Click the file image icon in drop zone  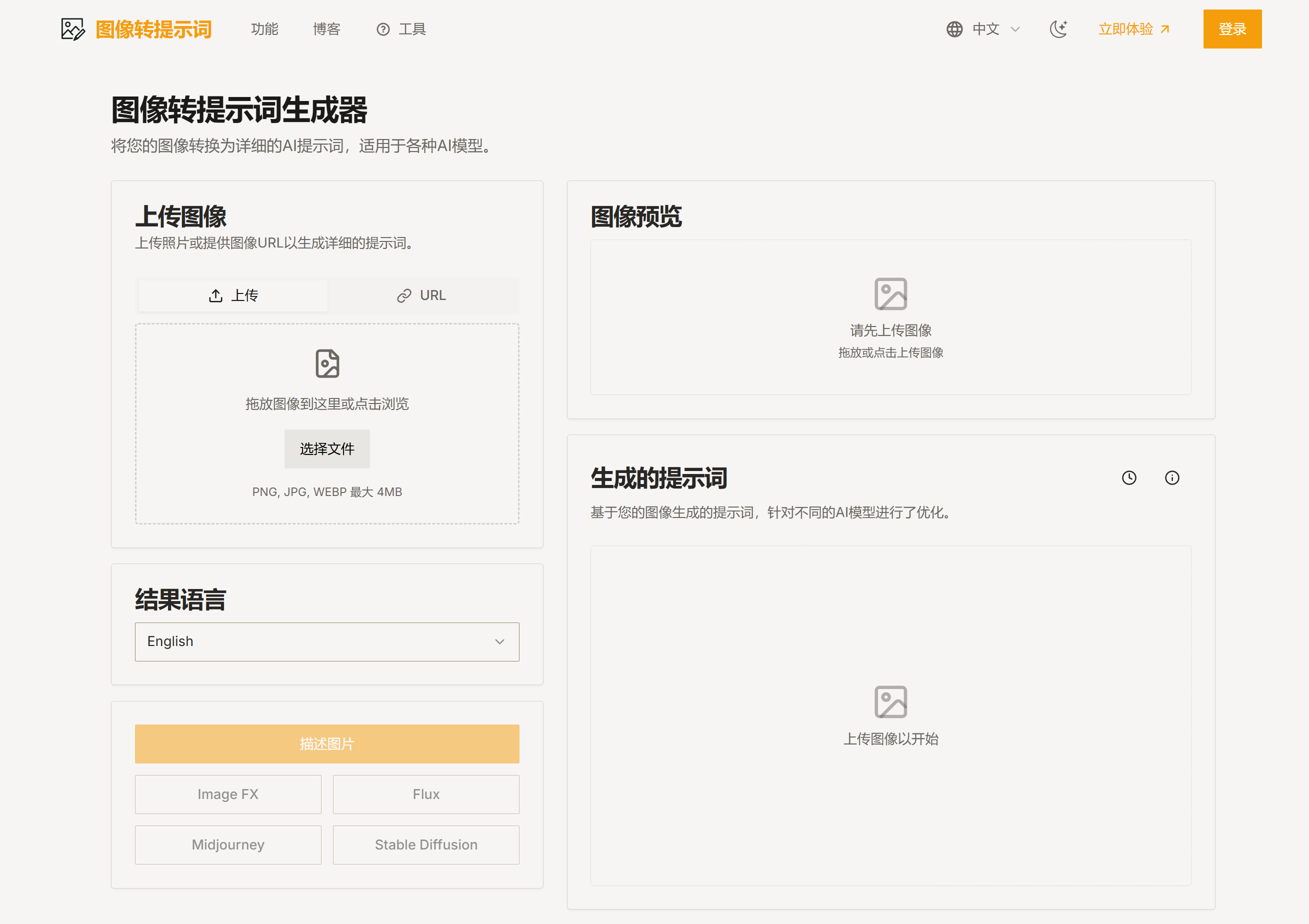pyautogui.click(x=327, y=363)
